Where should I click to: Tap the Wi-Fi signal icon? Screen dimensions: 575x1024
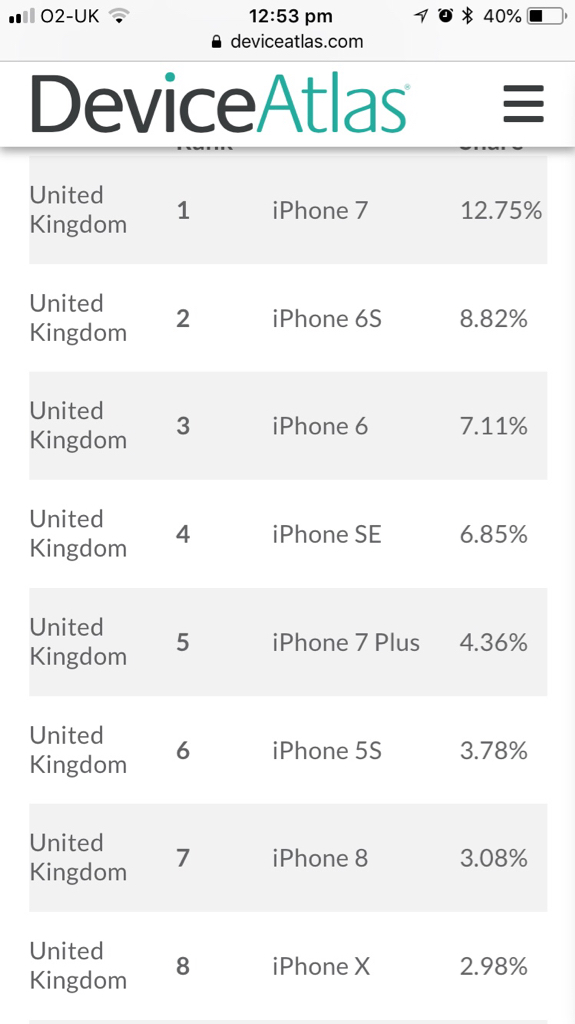tap(119, 16)
